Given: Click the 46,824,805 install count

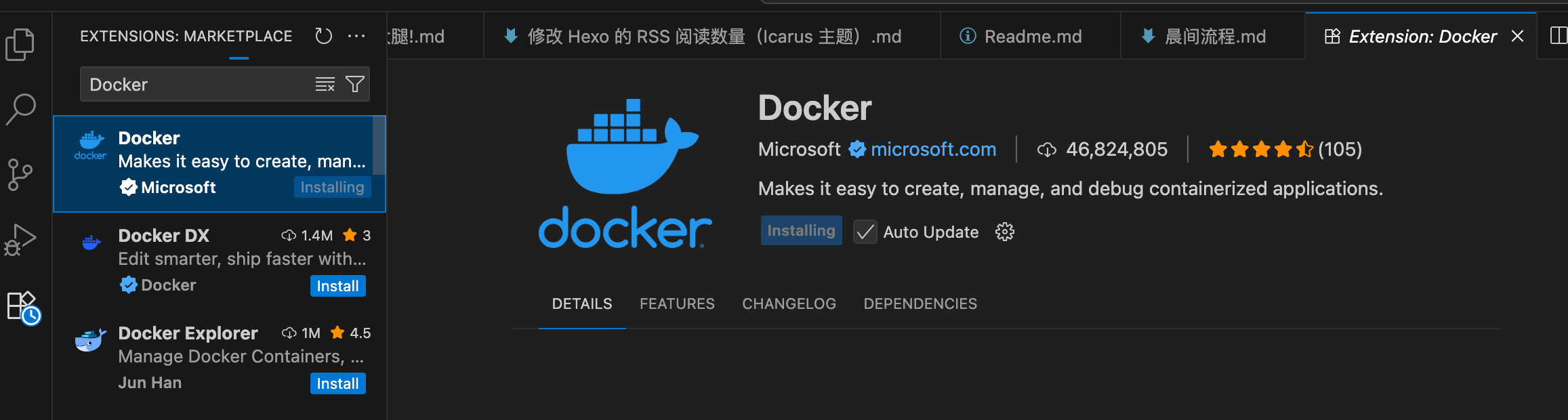Looking at the screenshot, I should pyautogui.click(x=1102, y=149).
